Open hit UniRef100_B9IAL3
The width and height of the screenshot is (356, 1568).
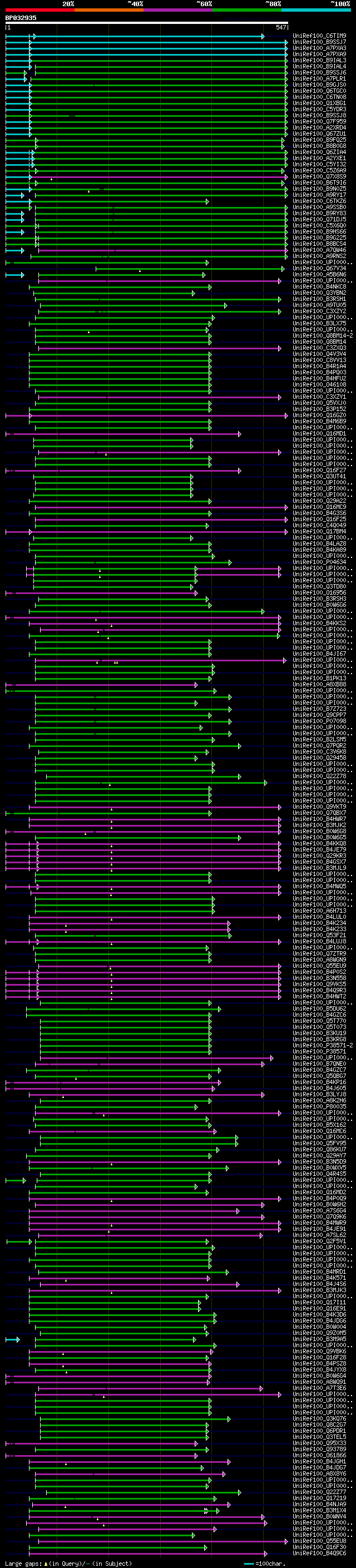point(319,60)
